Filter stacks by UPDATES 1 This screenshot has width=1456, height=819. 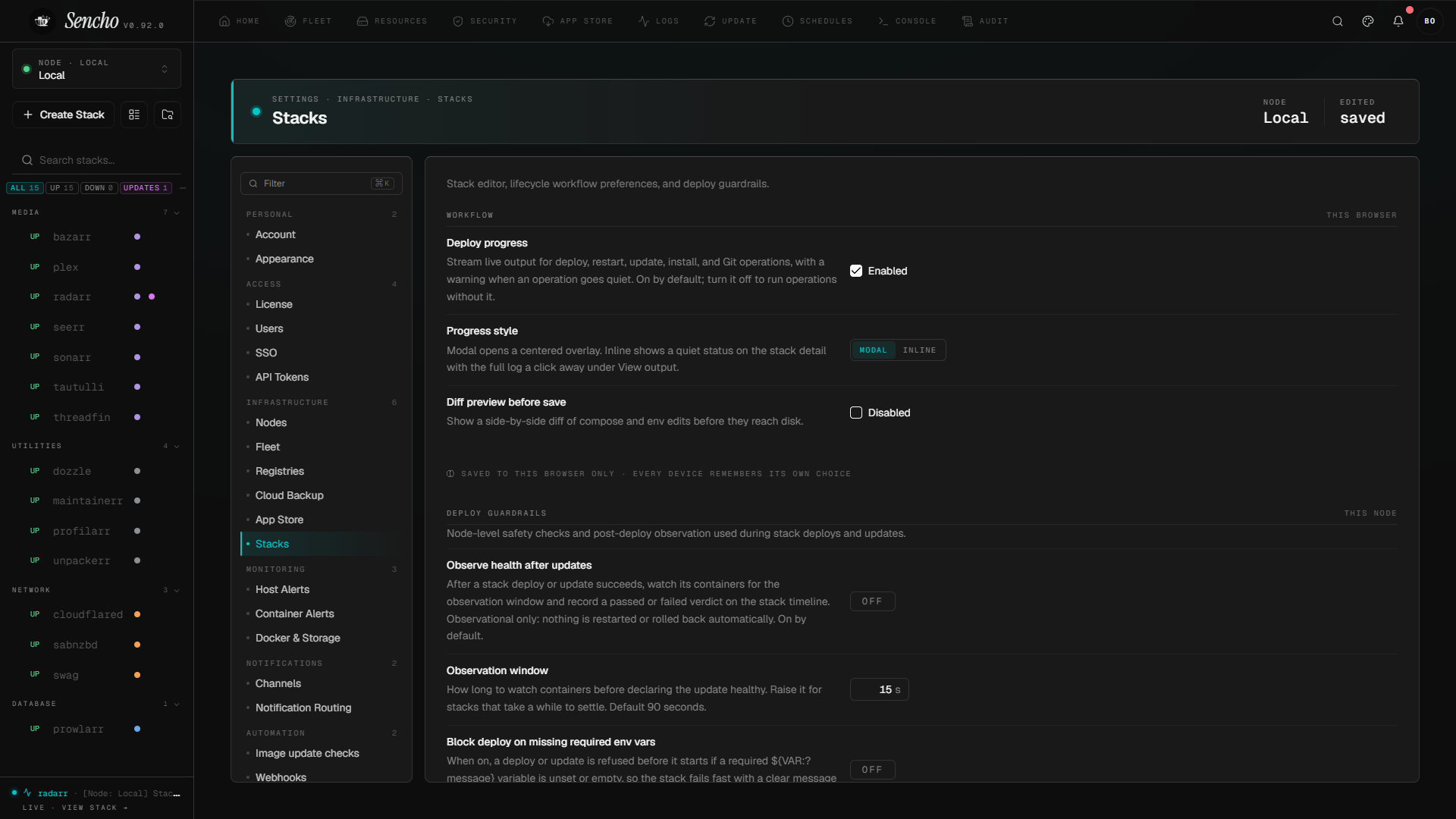click(x=146, y=188)
